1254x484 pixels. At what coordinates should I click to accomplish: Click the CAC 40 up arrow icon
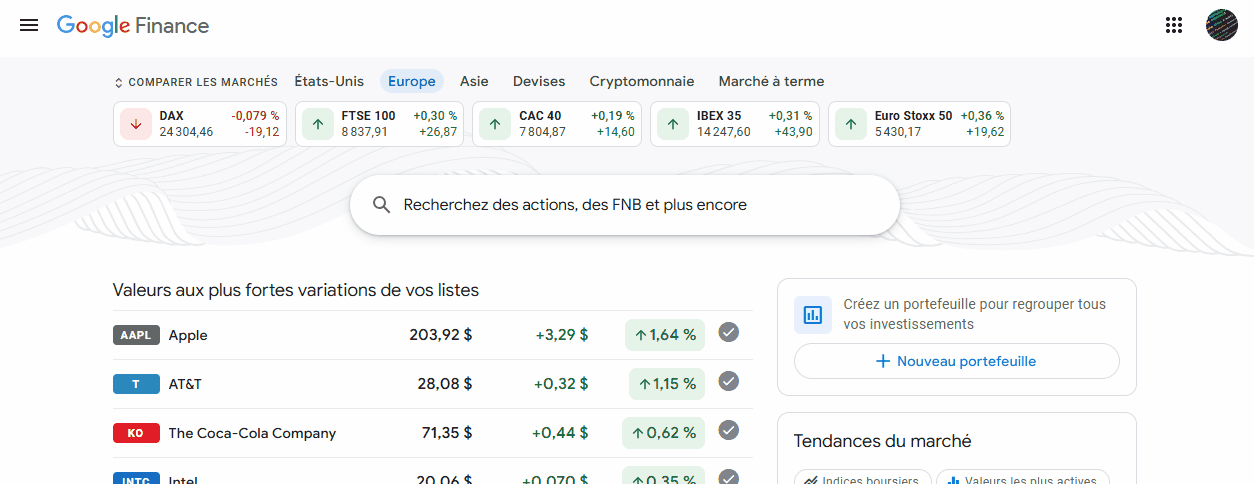tap(495, 124)
